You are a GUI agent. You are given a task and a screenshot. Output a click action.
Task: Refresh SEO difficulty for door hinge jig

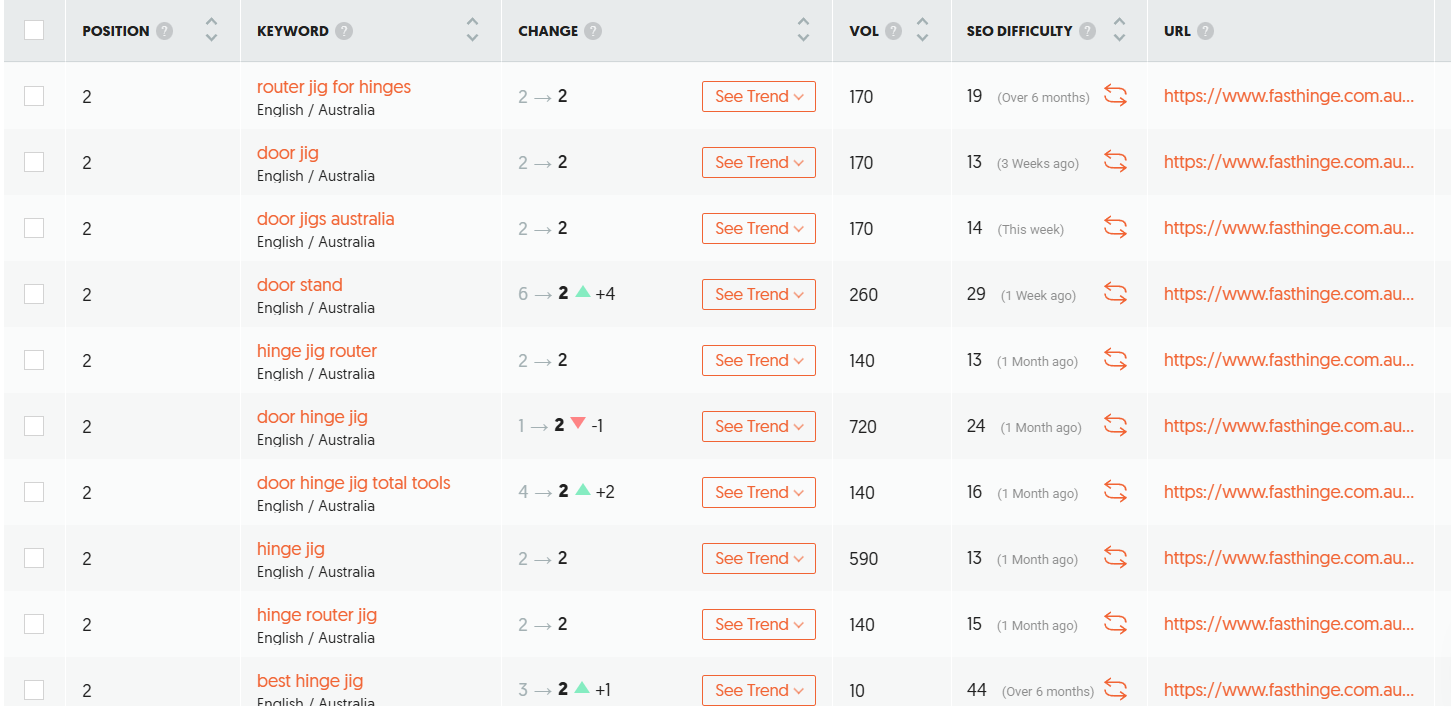(x=1115, y=426)
